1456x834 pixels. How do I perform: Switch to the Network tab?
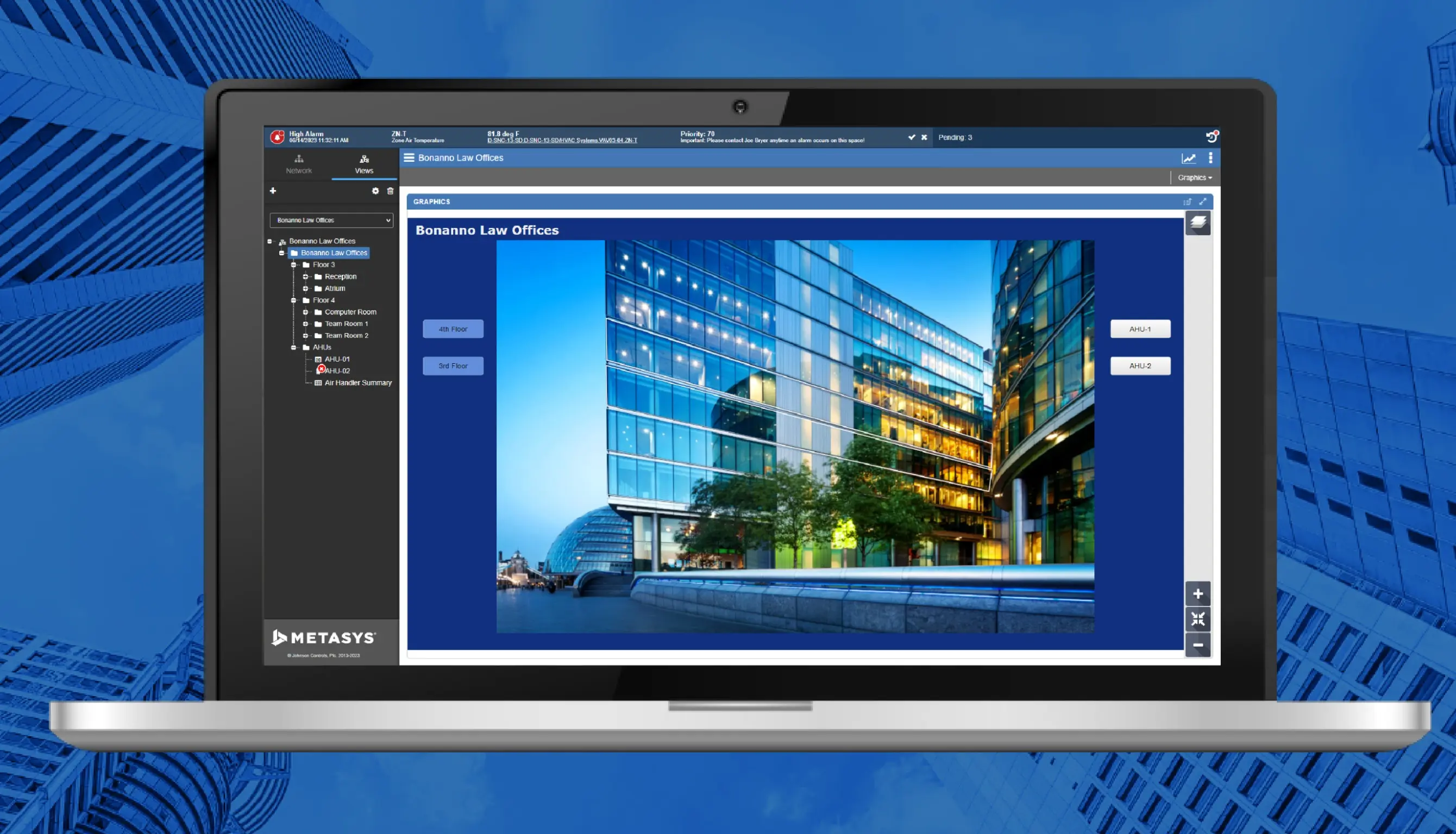point(299,165)
